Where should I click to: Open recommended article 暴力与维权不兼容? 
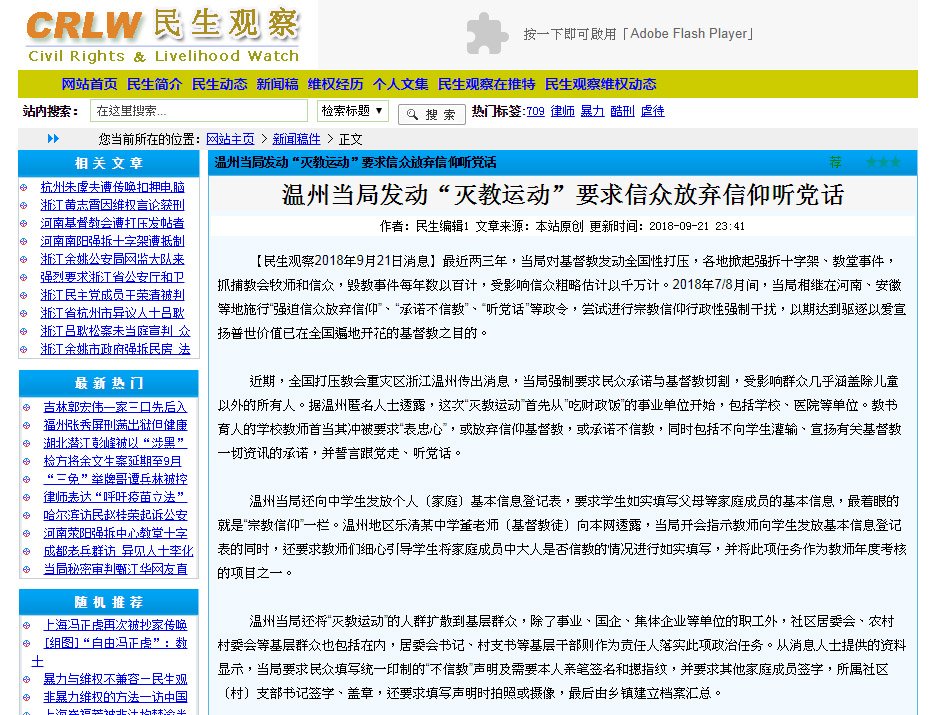coord(115,679)
